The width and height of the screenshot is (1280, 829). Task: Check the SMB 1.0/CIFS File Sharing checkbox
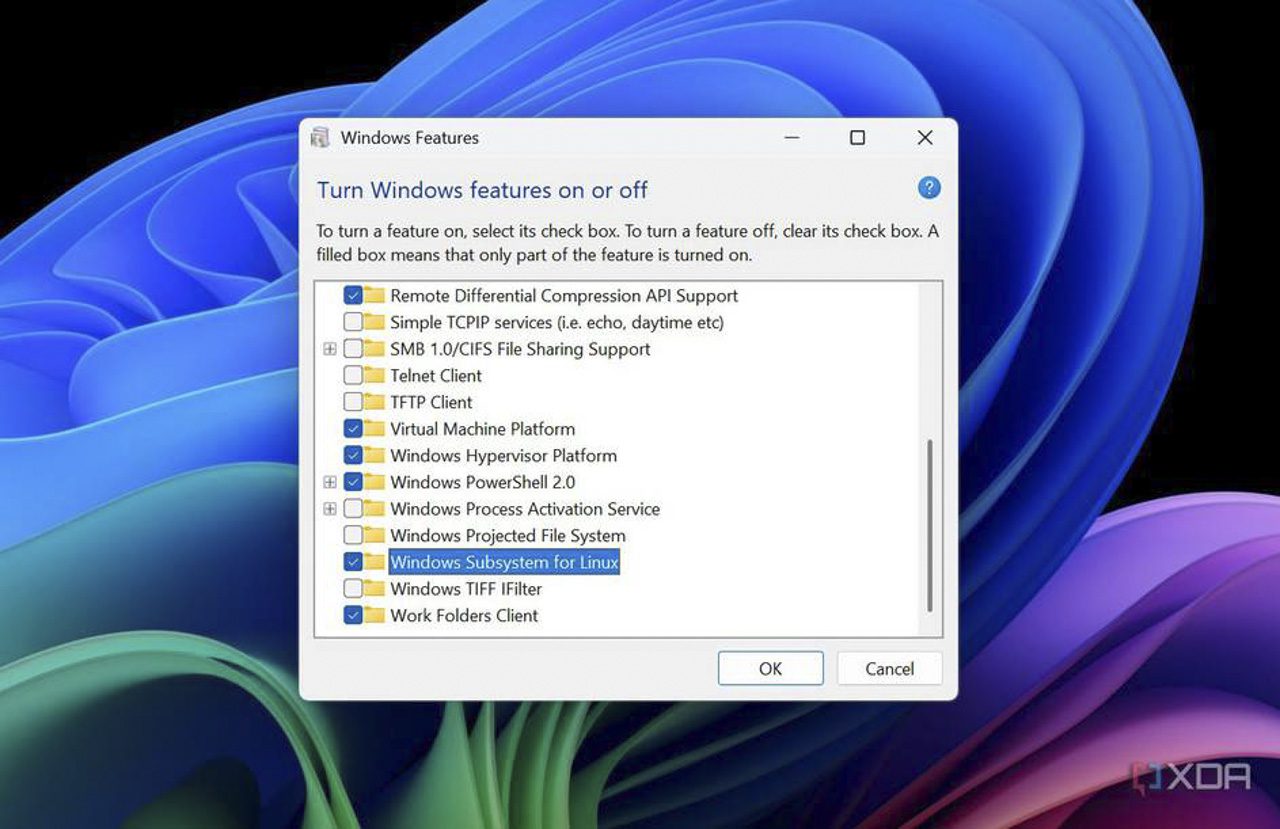point(353,349)
